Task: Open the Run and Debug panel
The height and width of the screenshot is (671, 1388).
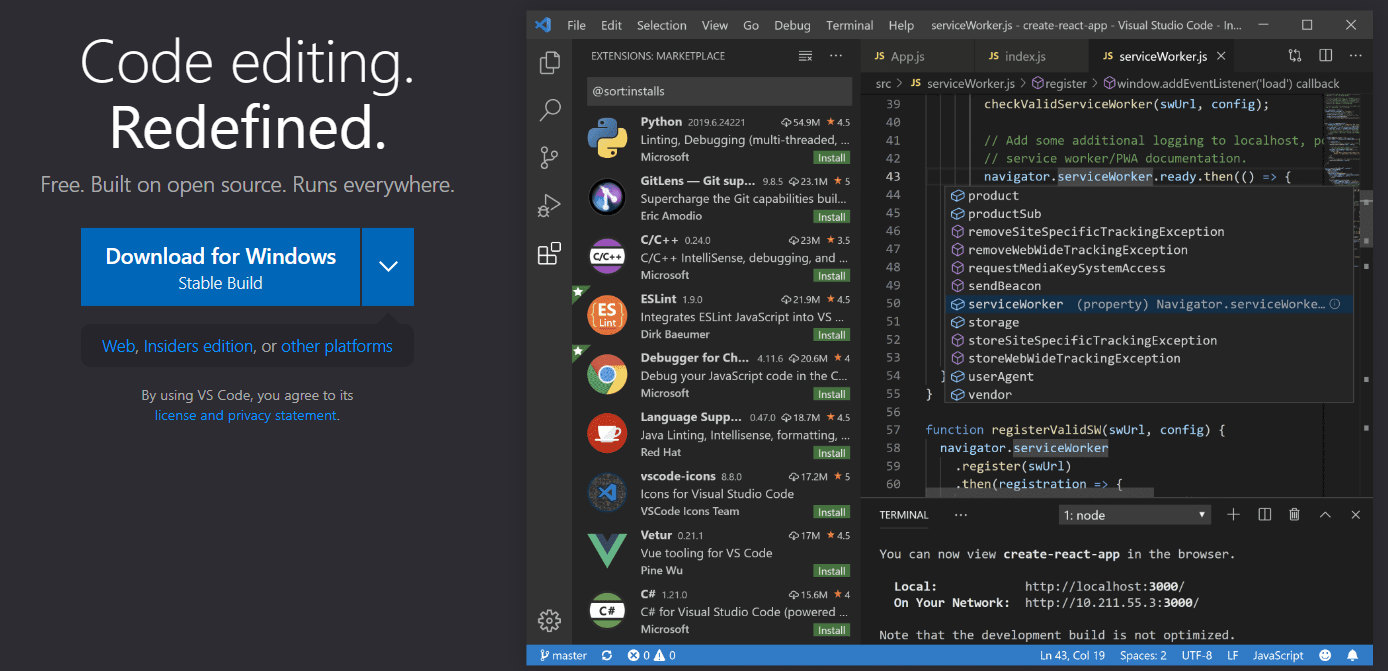Action: (x=549, y=205)
